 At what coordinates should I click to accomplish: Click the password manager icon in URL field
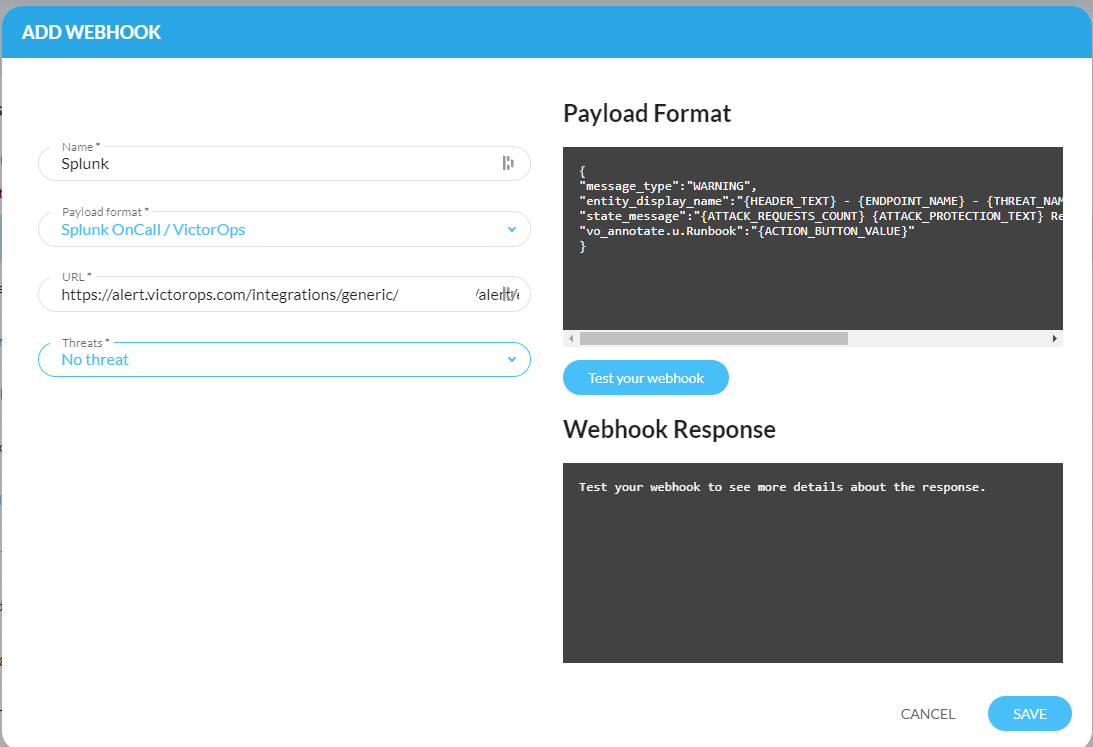pos(508,294)
